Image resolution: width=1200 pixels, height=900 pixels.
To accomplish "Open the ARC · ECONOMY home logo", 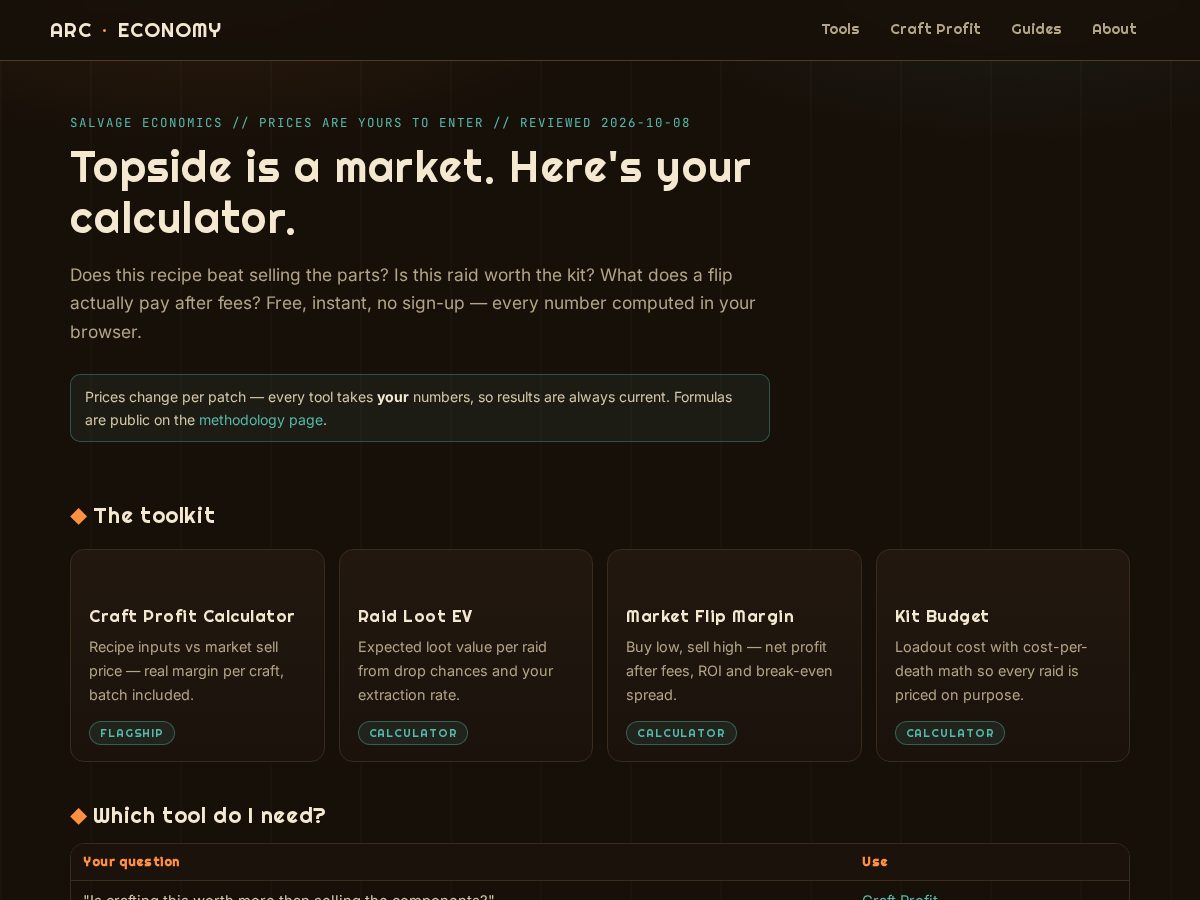I will coord(136,30).
